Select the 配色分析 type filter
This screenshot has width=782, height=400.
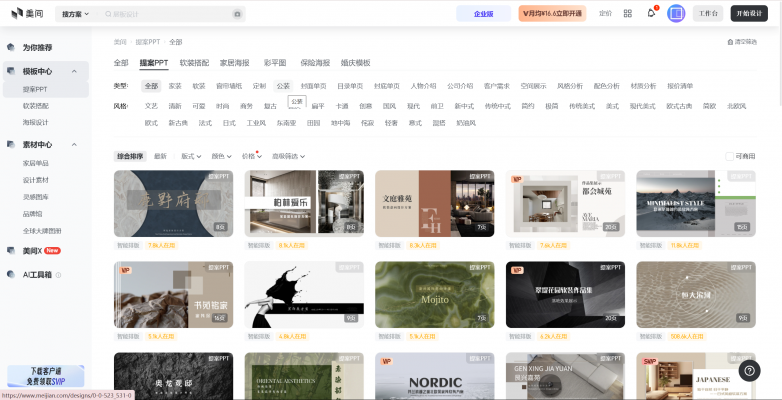click(x=606, y=86)
